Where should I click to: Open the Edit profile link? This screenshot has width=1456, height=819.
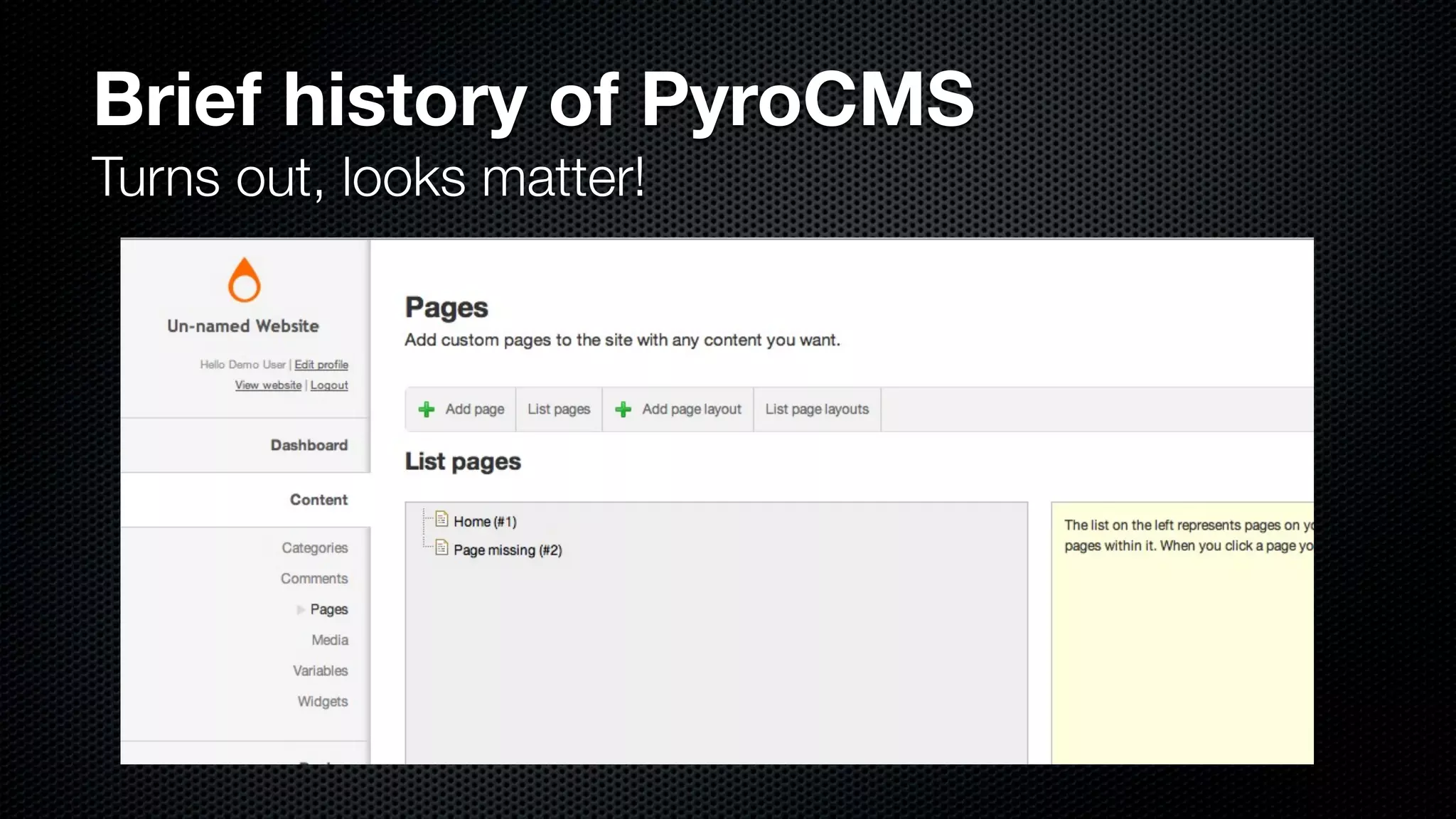click(321, 365)
